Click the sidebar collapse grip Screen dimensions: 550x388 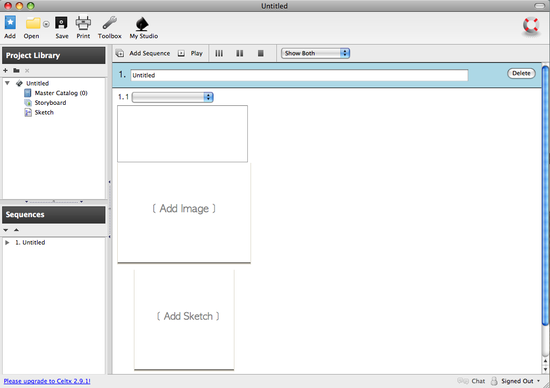point(109,209)
